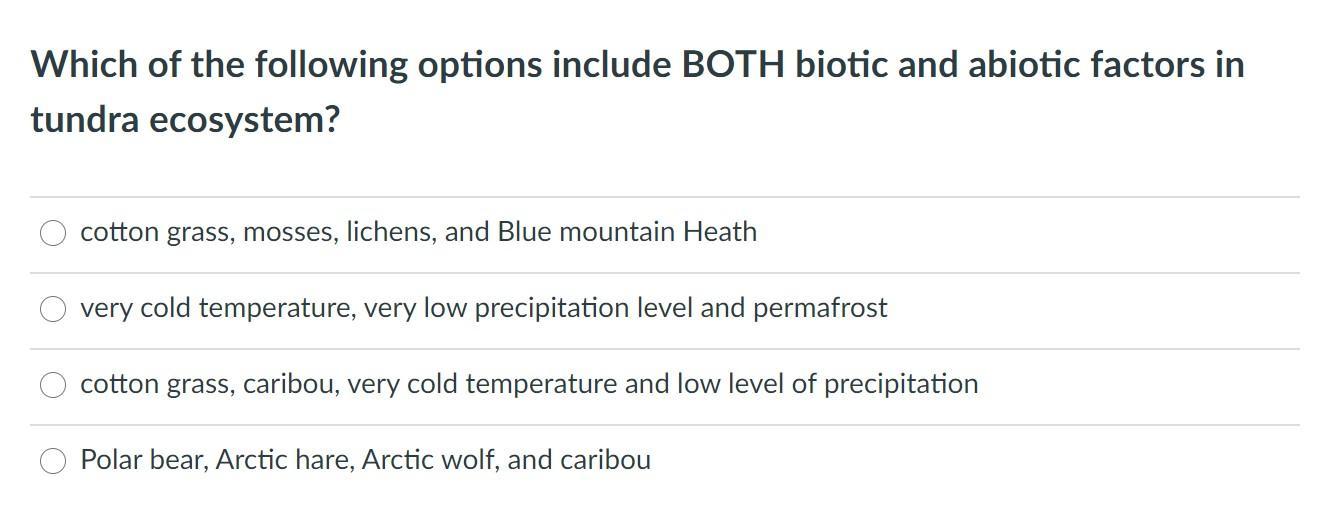Screen dimensions: 1322x530
Task: Mark the radio button for Polar bear, Arctic hare
Action: click(x=53, y=461)
